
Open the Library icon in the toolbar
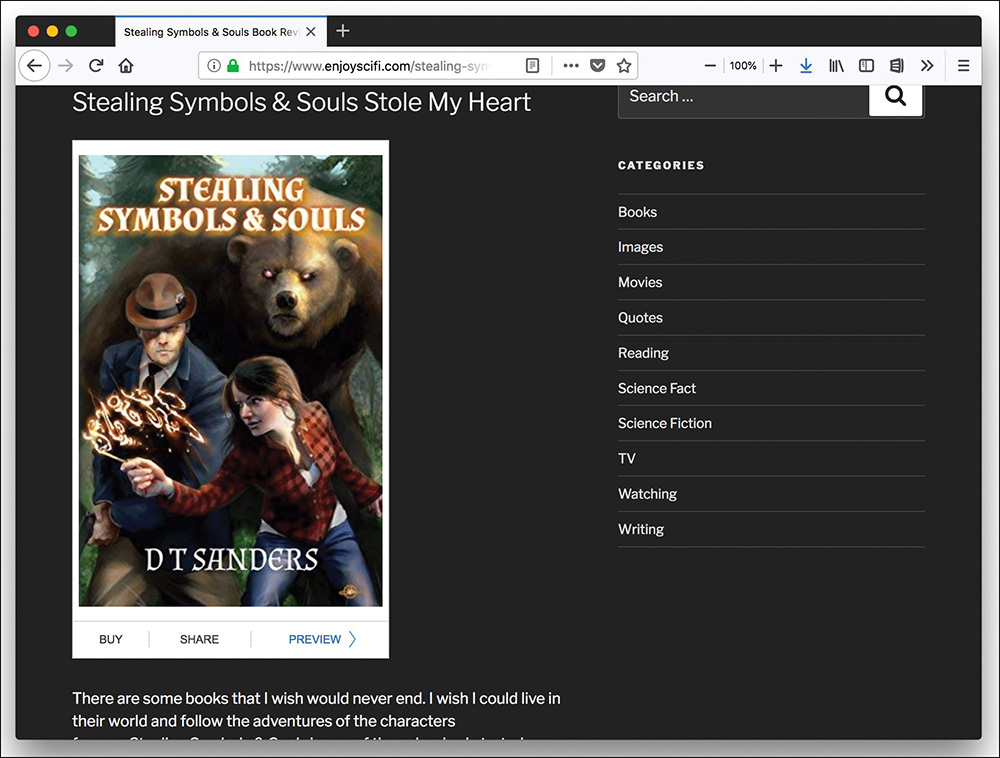tap(836, 64)
